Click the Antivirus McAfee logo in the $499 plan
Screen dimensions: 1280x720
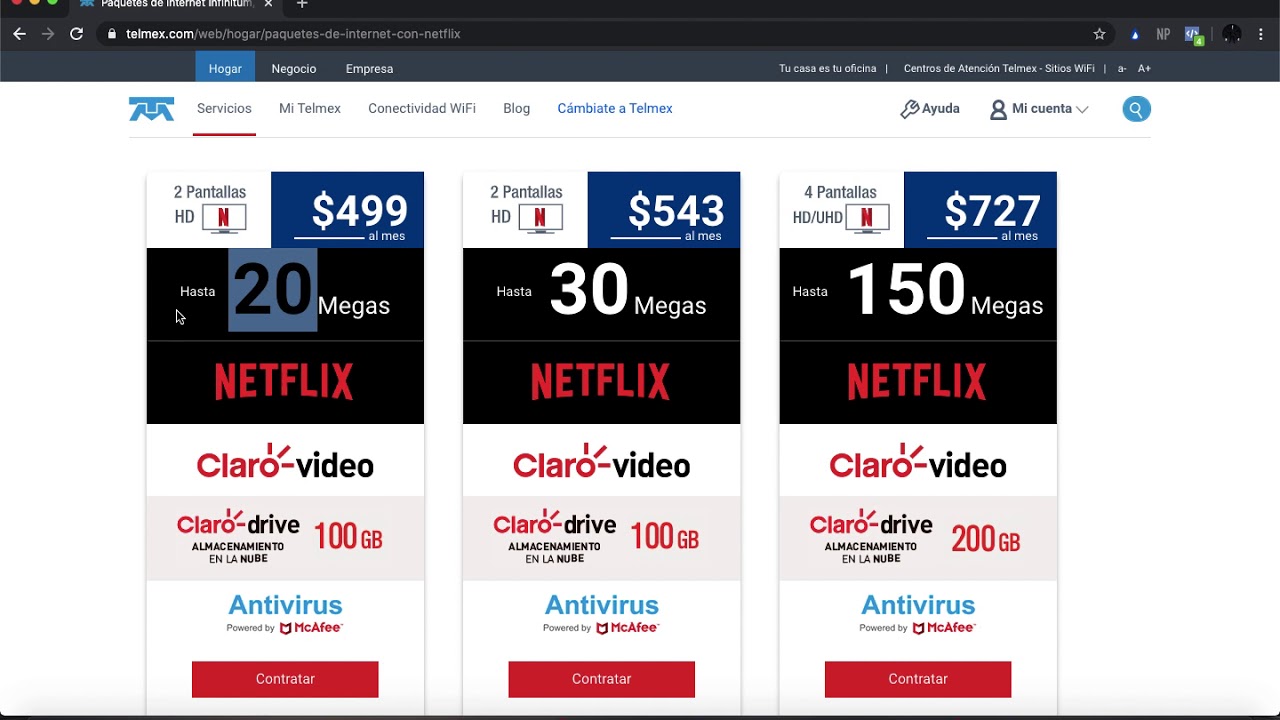pos(285,614)
